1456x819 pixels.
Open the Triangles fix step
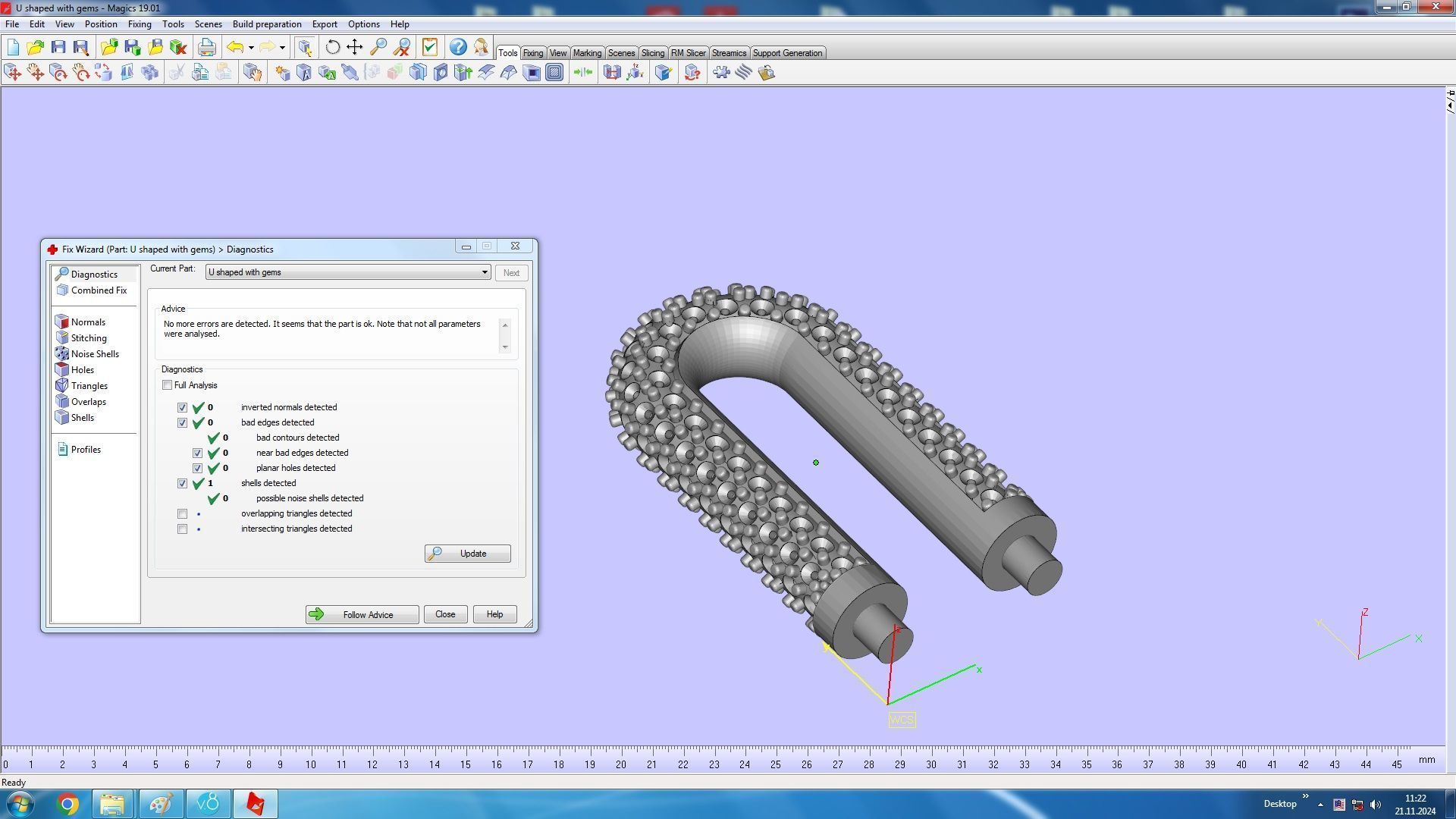click(89, 386)
